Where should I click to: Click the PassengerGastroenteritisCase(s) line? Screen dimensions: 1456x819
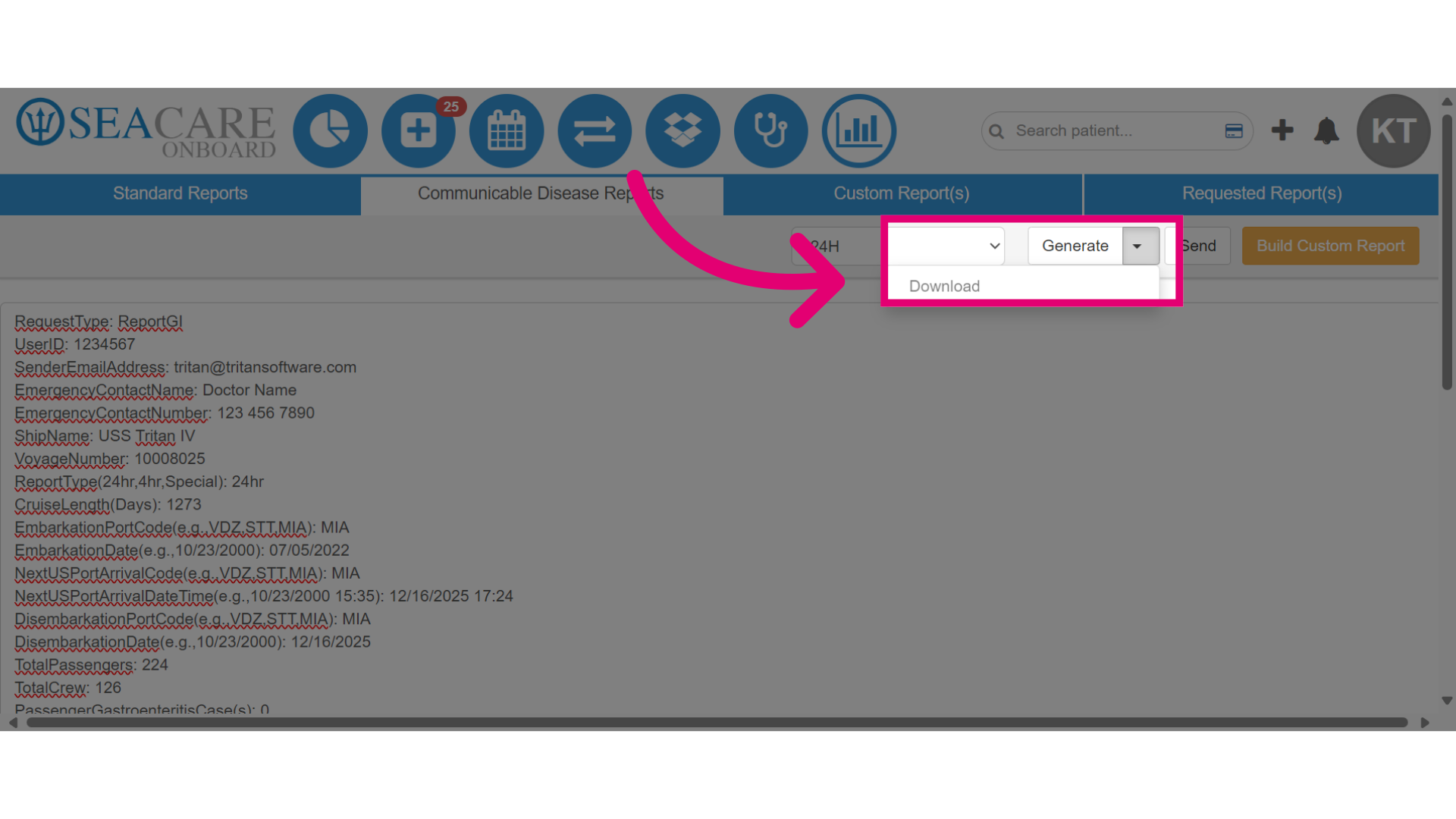pos(142,708)
